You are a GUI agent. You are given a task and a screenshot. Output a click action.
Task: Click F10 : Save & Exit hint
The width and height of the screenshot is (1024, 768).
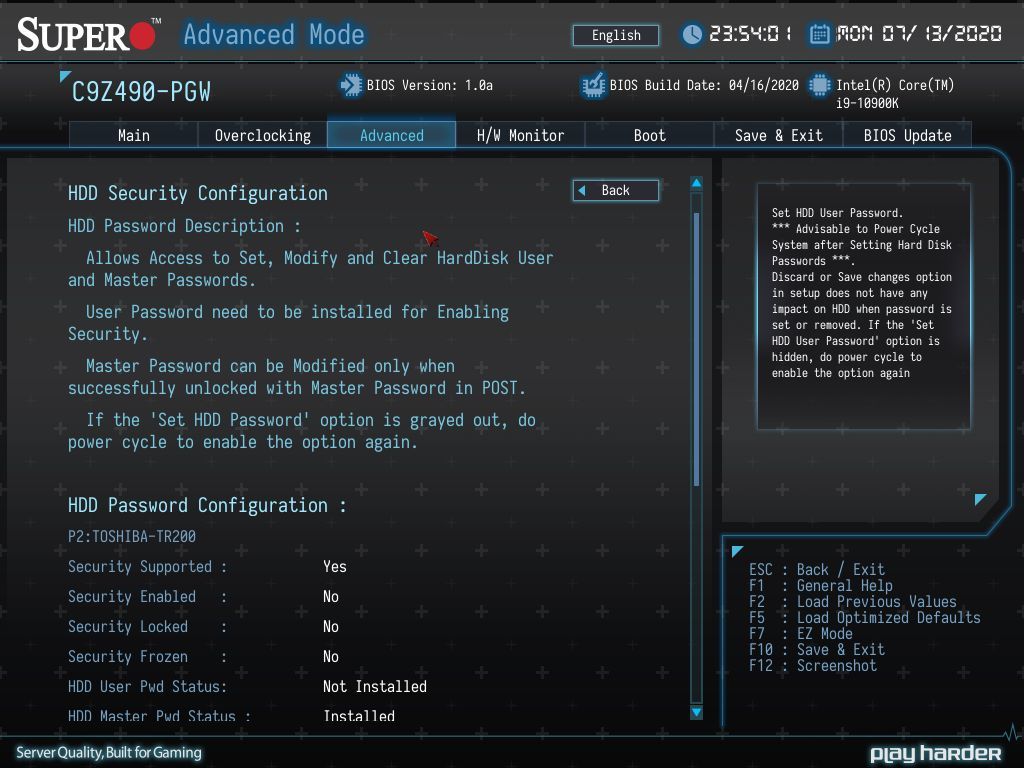click(x=816, y=650)
